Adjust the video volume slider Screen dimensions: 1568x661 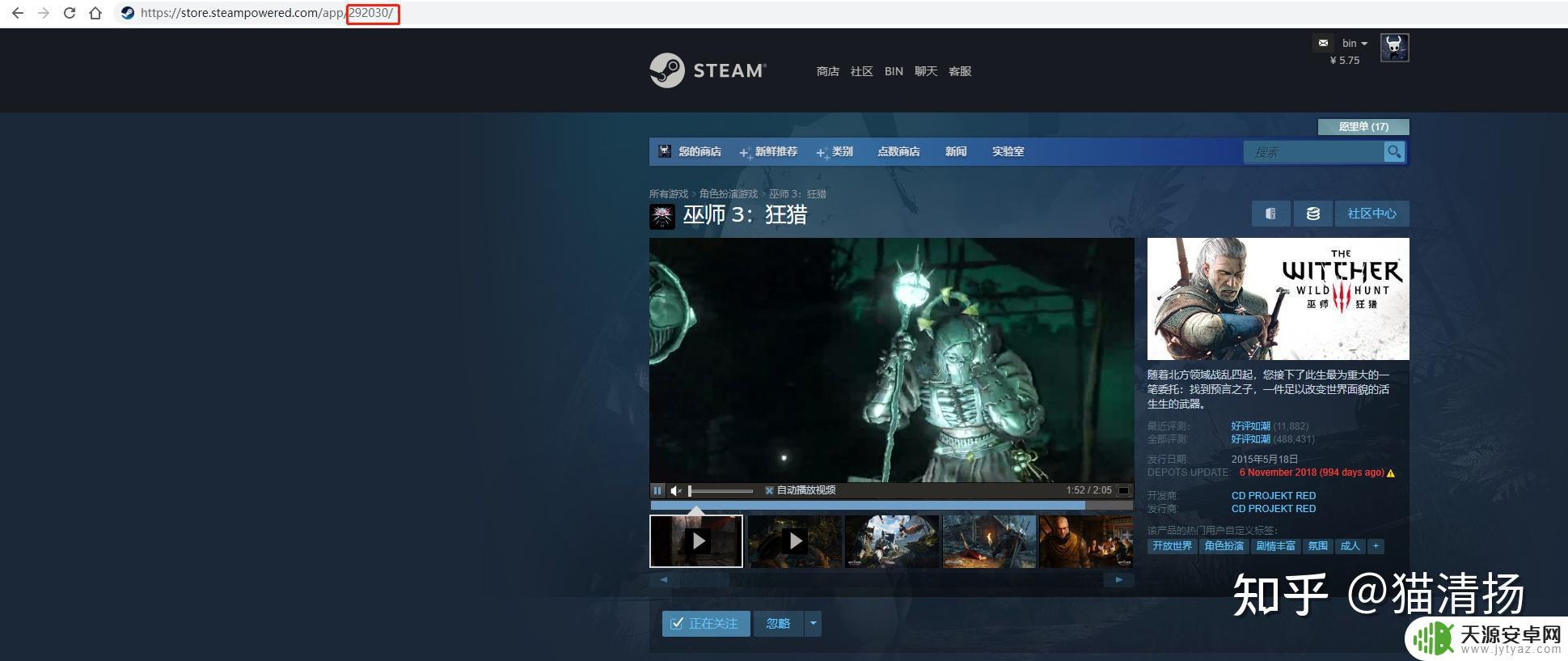(721, 490)
